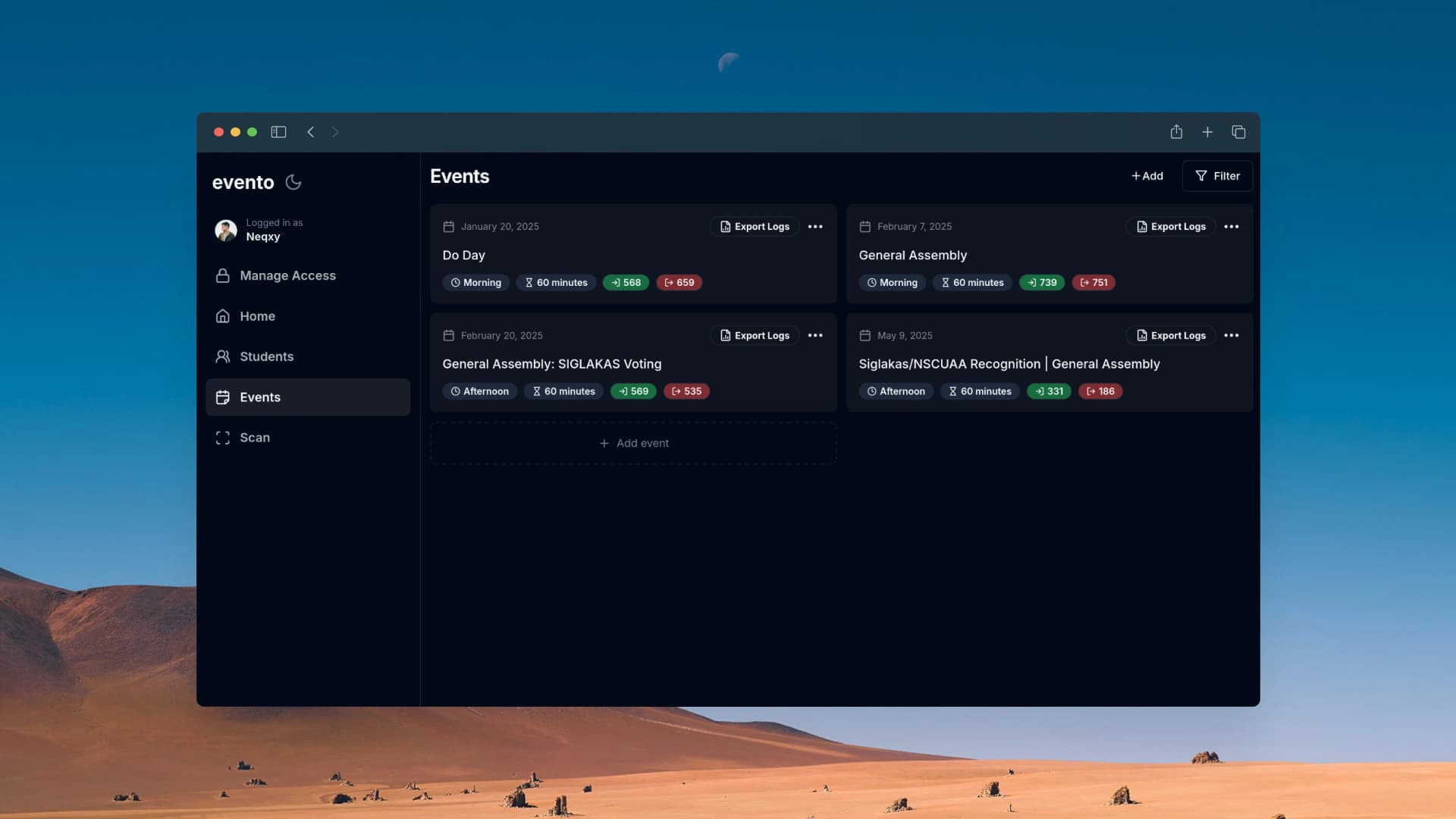Expand the SIGLAKAS Voting event ellipsis menu
Screen dimensions: 1456x819
point(815,335)
